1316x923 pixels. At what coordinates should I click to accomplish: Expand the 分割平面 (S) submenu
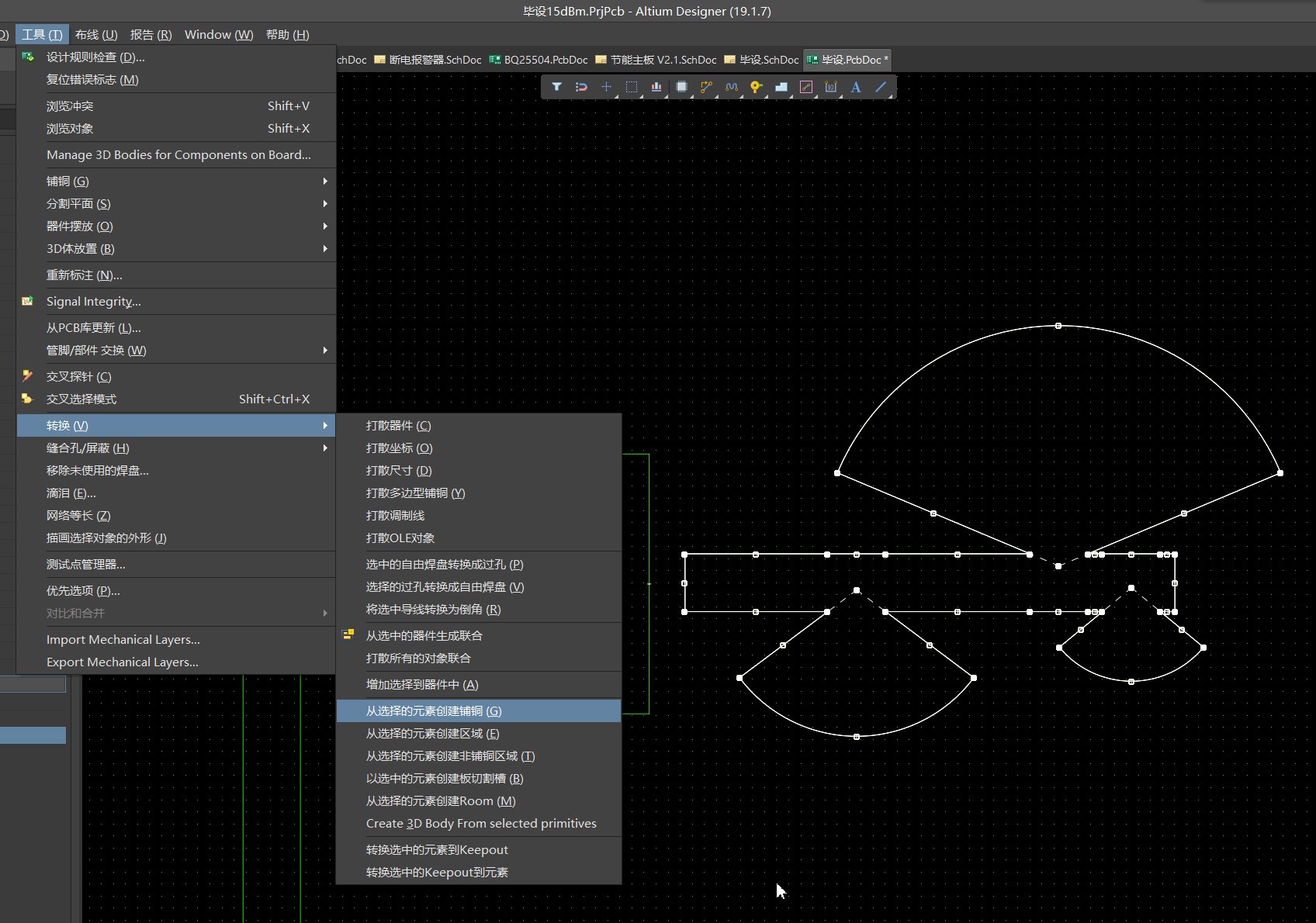tap(176, 204)
